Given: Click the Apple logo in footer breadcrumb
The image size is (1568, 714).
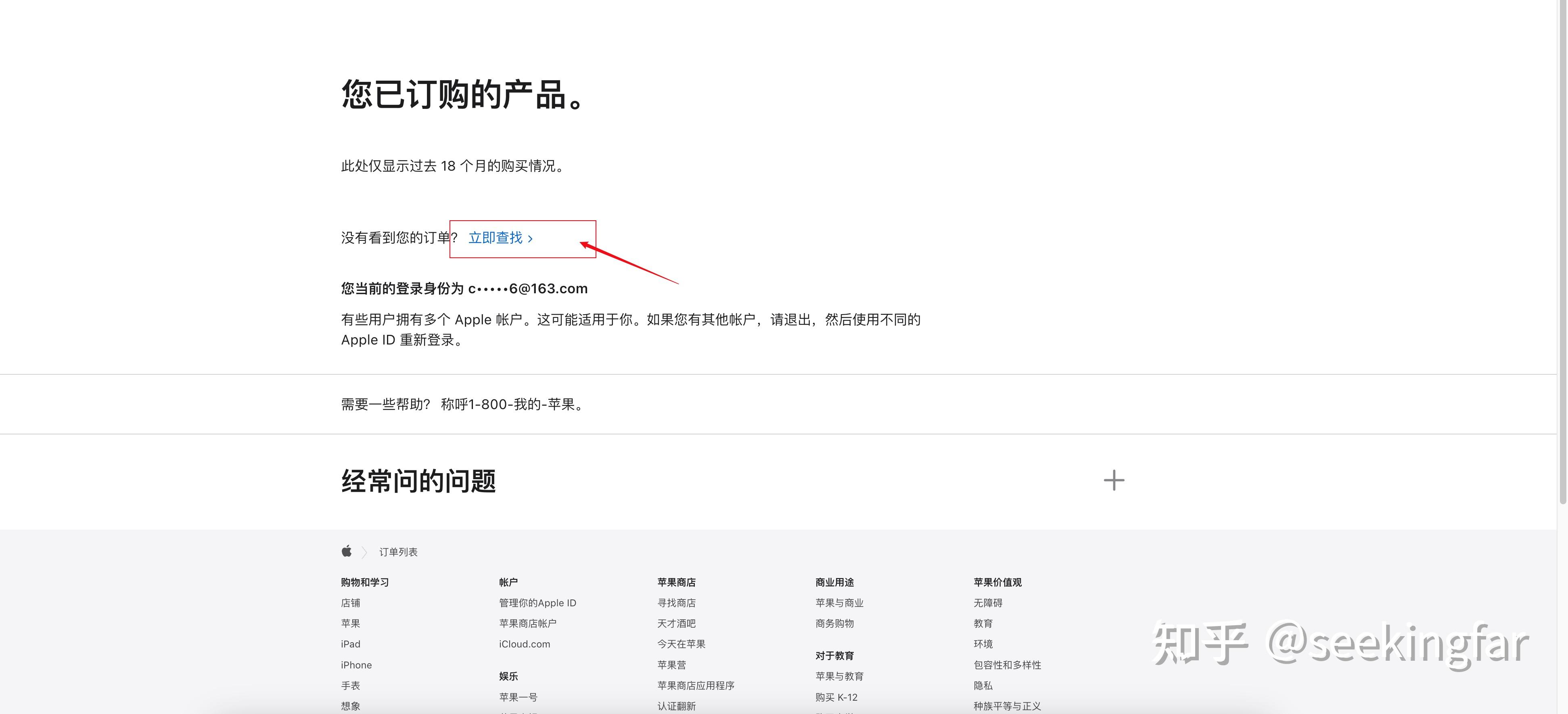Looking at the screenshot, I should (346, 551).
